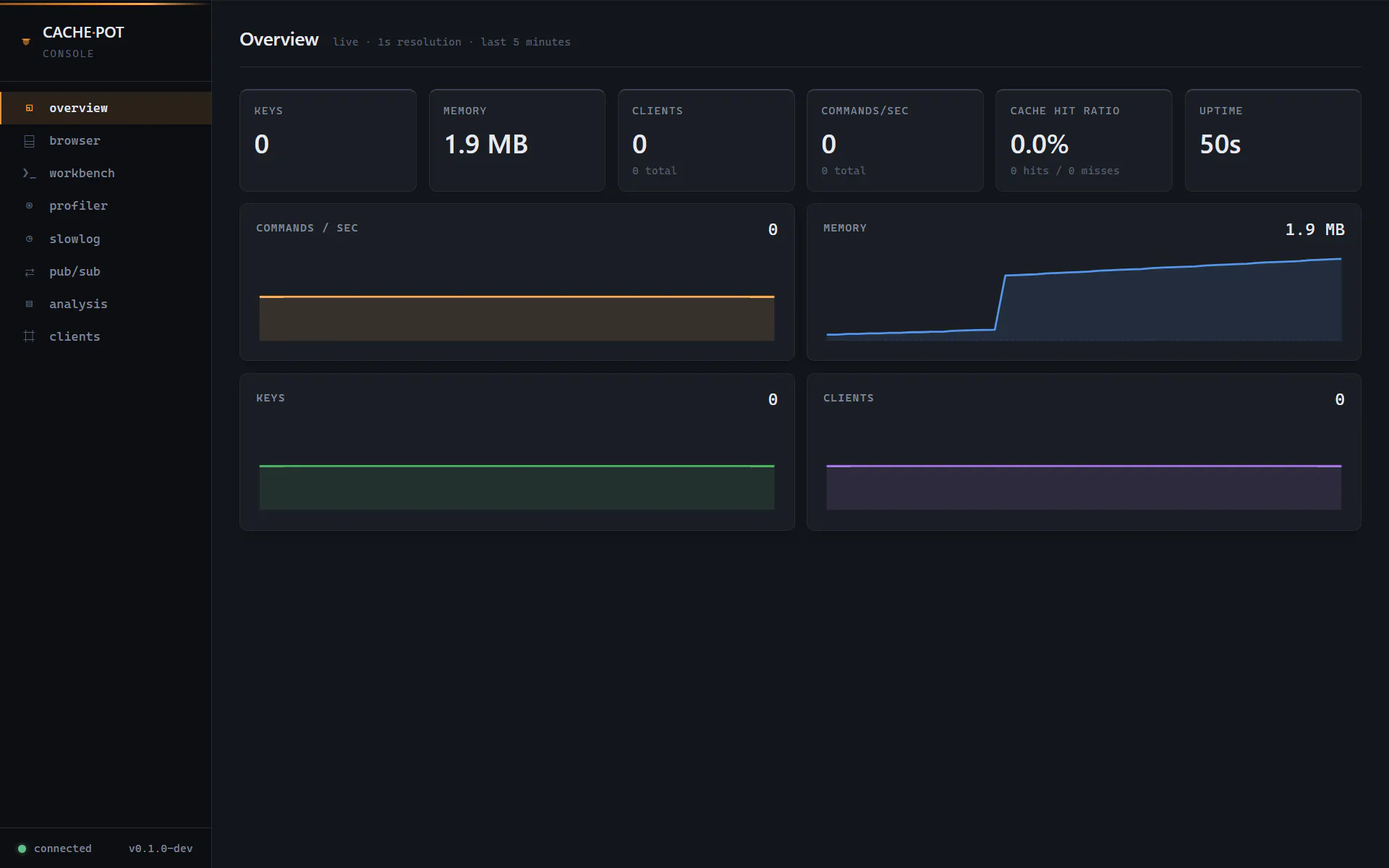Click the overview icon in sidebar
Screen dimensions: 1389x868
point(30,109)
